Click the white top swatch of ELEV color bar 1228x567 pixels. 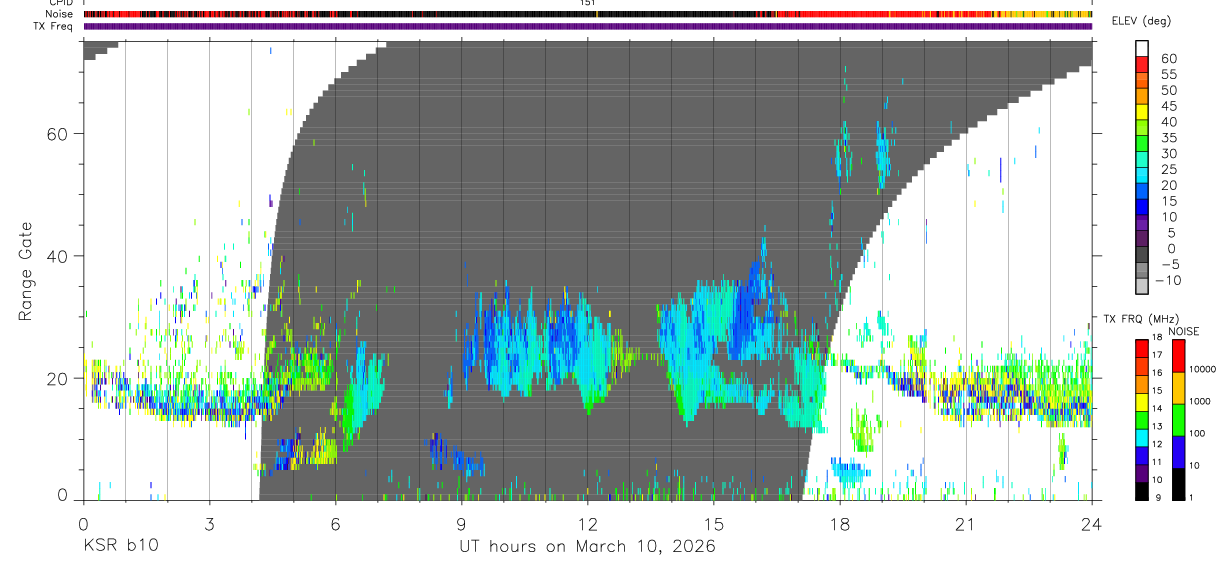pyautogui.click(x=1142, y=48)
